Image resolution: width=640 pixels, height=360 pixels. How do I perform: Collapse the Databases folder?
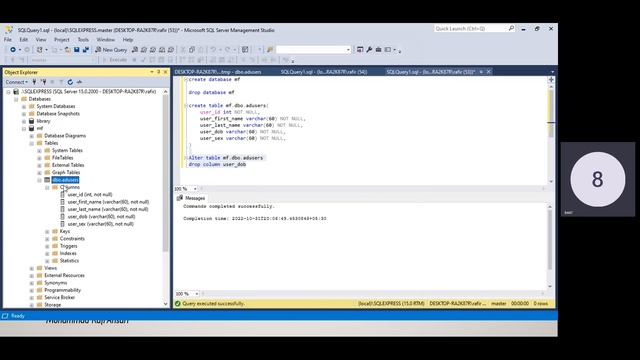[x=16, y=99]
